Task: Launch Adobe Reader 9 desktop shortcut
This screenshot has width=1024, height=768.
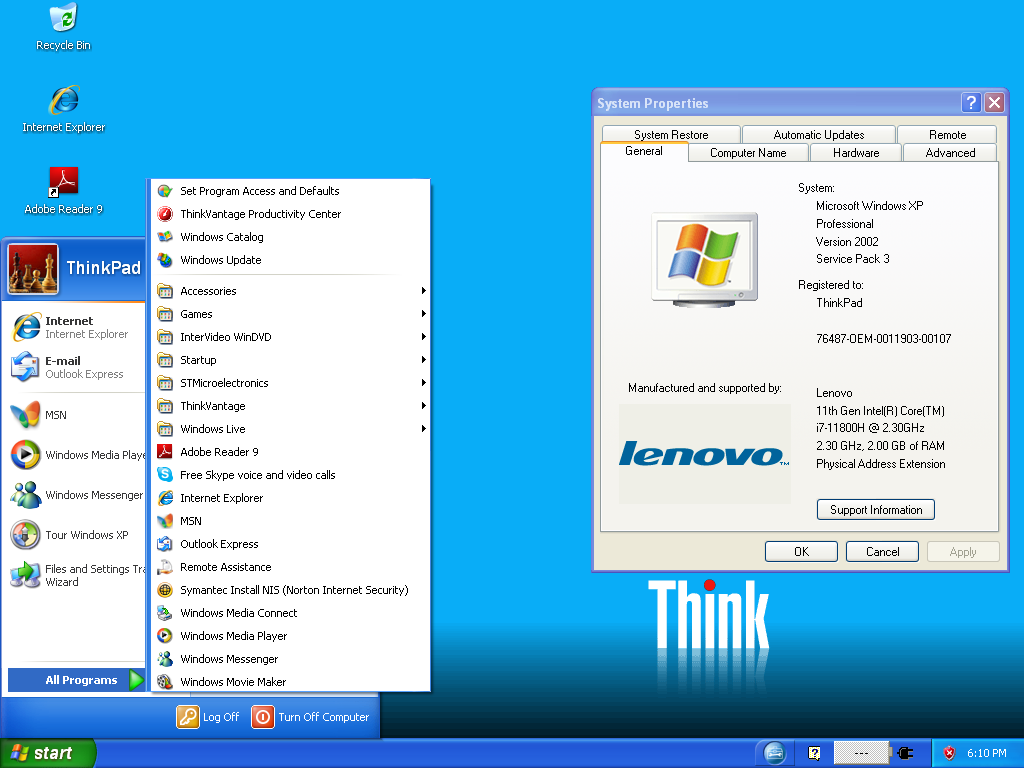Action: point(63,182)
